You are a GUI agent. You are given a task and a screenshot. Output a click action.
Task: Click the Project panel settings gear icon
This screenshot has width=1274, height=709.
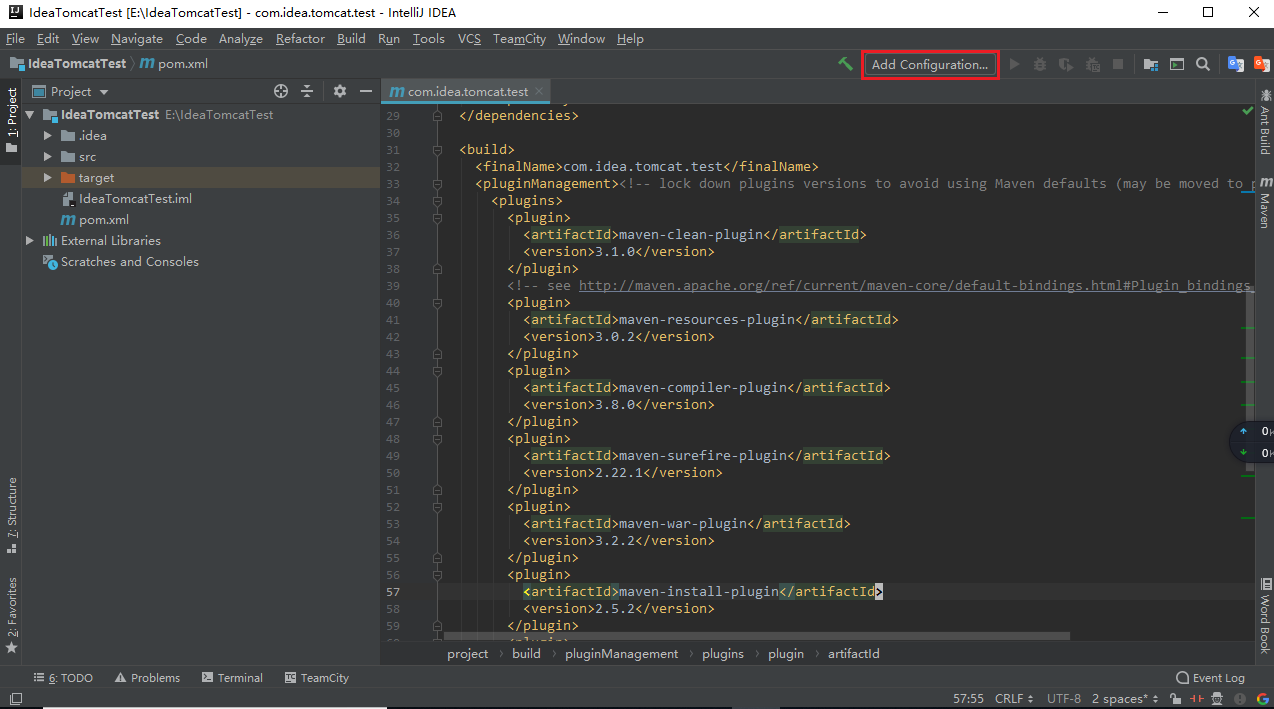click(338, 91)
